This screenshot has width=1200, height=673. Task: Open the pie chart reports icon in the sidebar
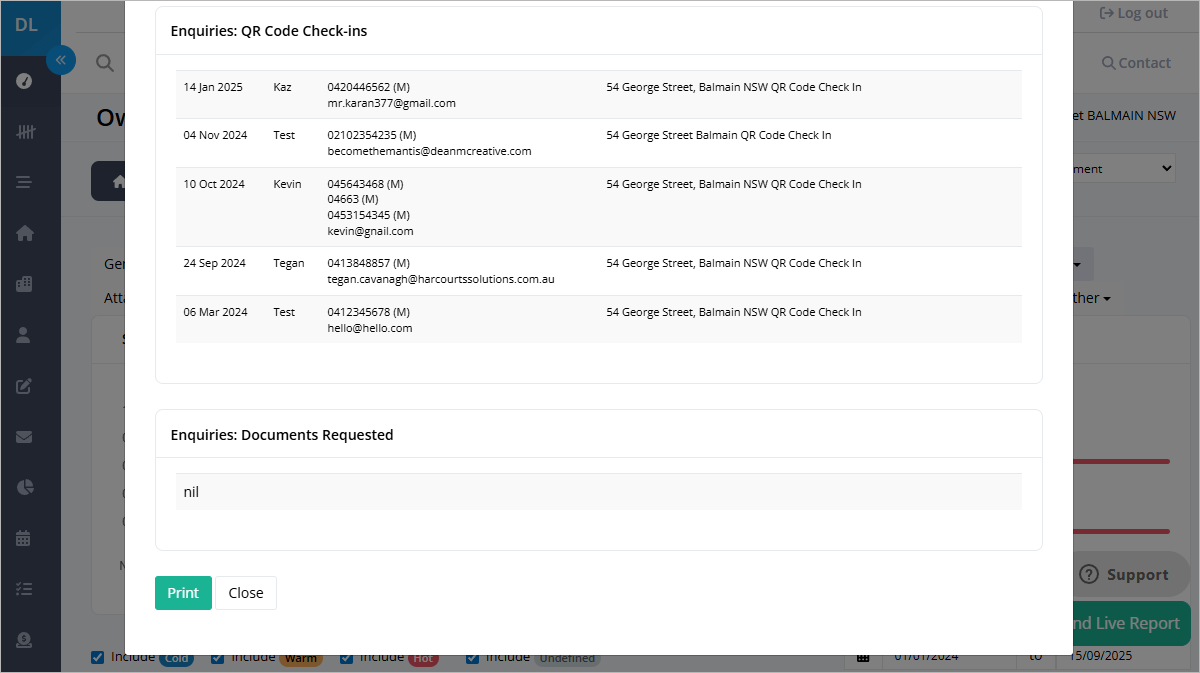[25, 487]
